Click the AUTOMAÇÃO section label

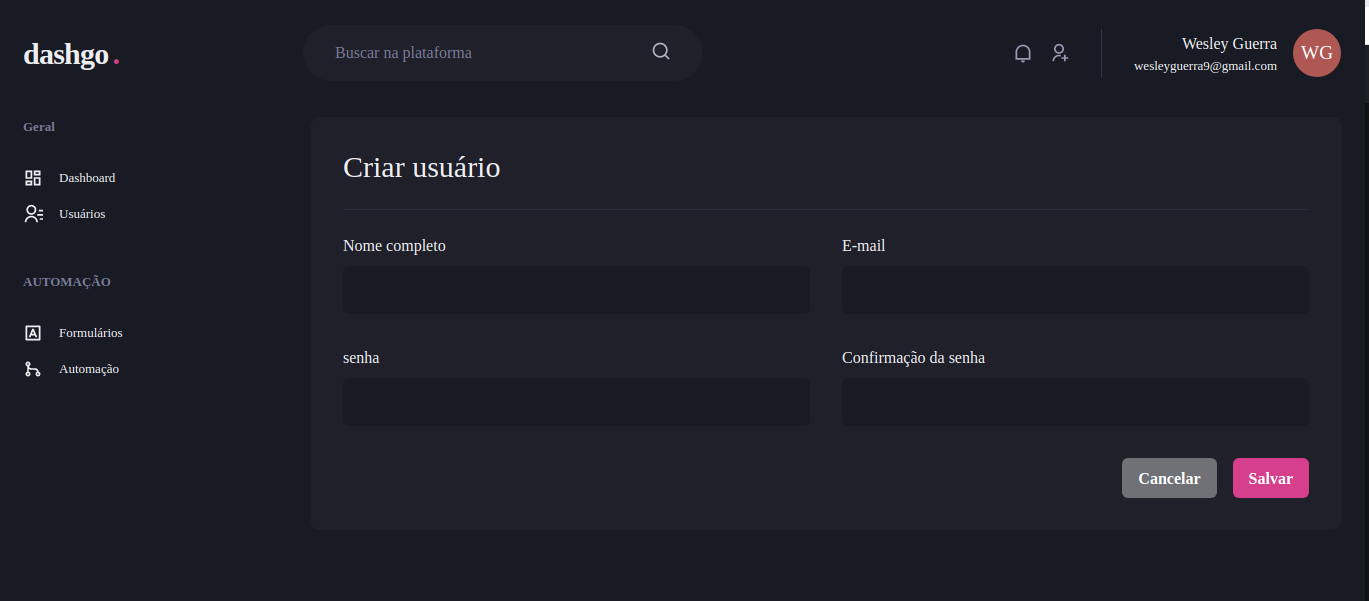[67, 282]
